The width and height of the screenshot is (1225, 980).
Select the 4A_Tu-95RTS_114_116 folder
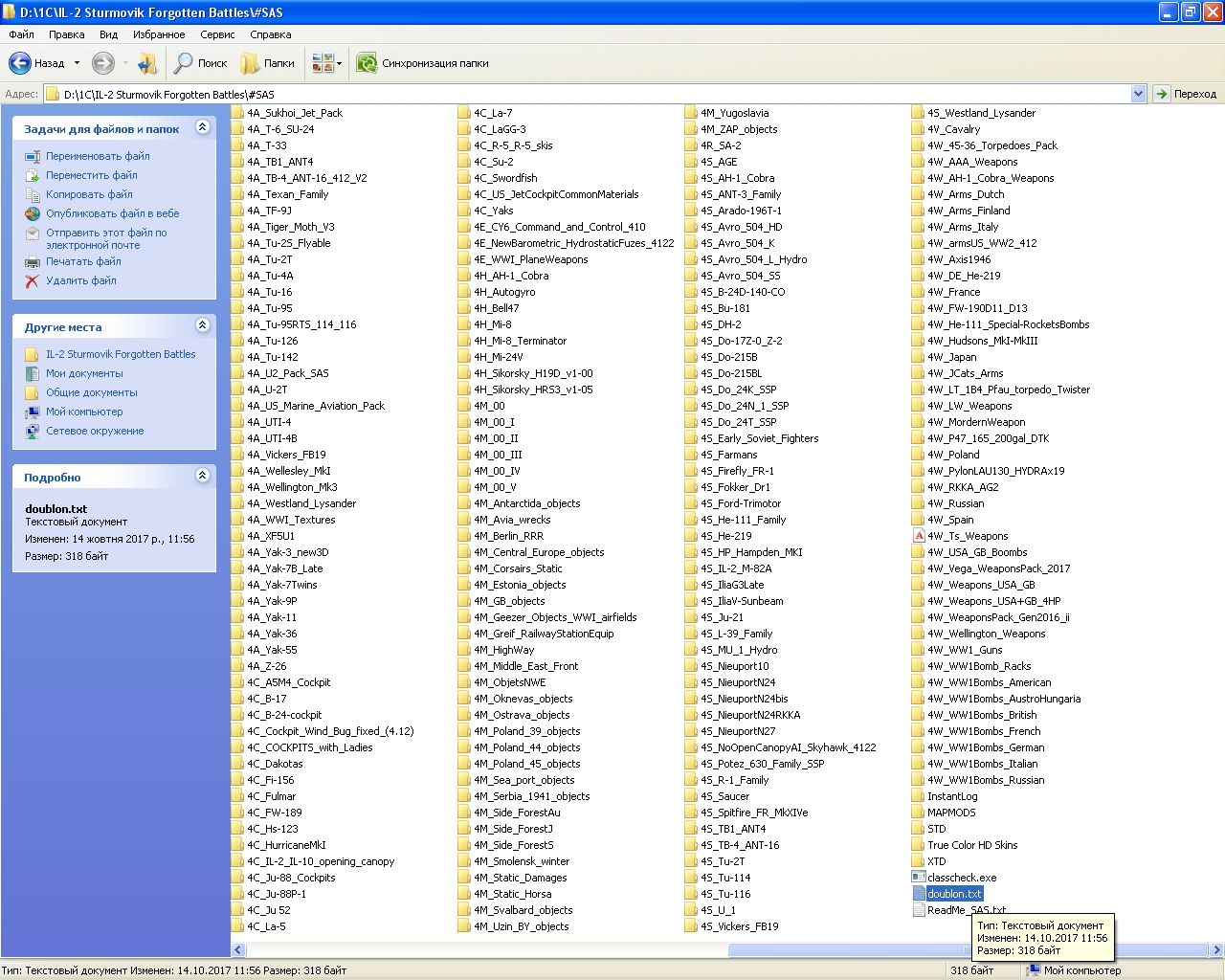[294, 324]
